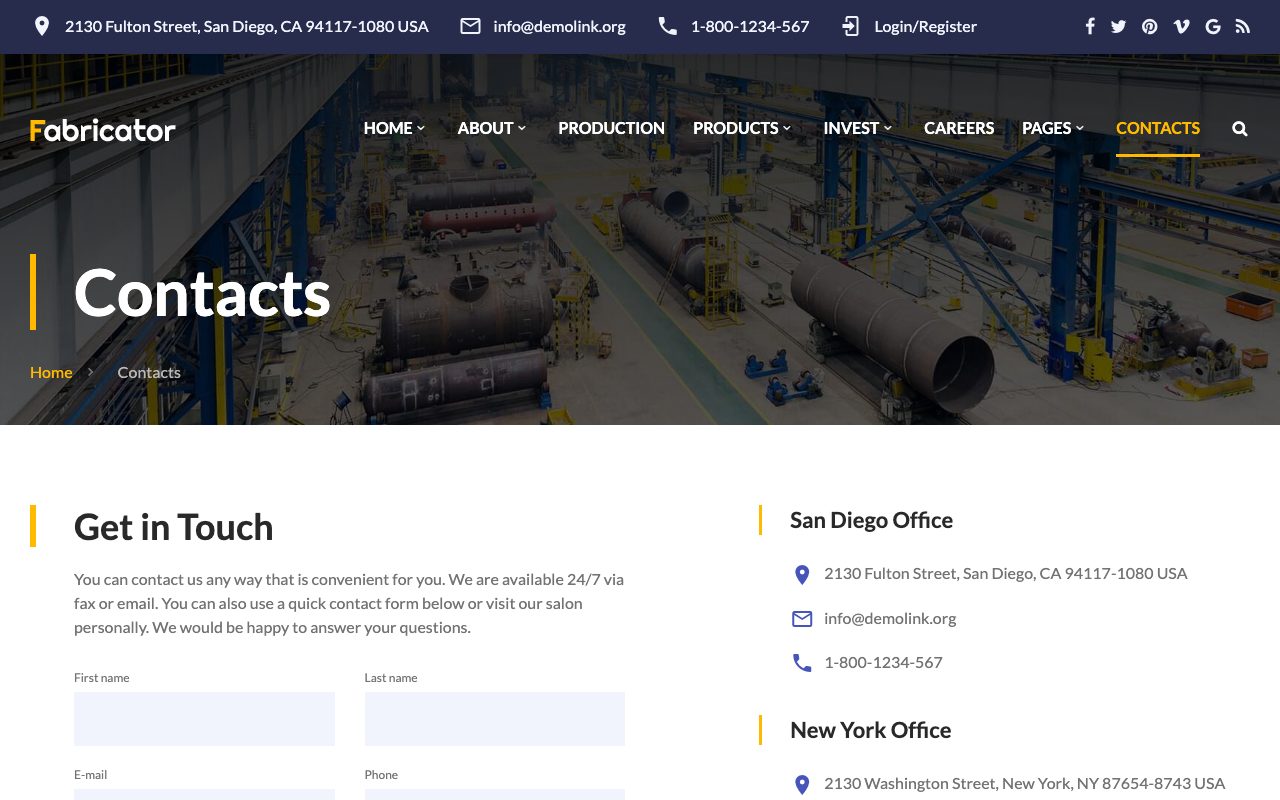Screen dimensions: 1280x800
Task: Click San Diego Office location pin icon
Action: tap(801, 574)
